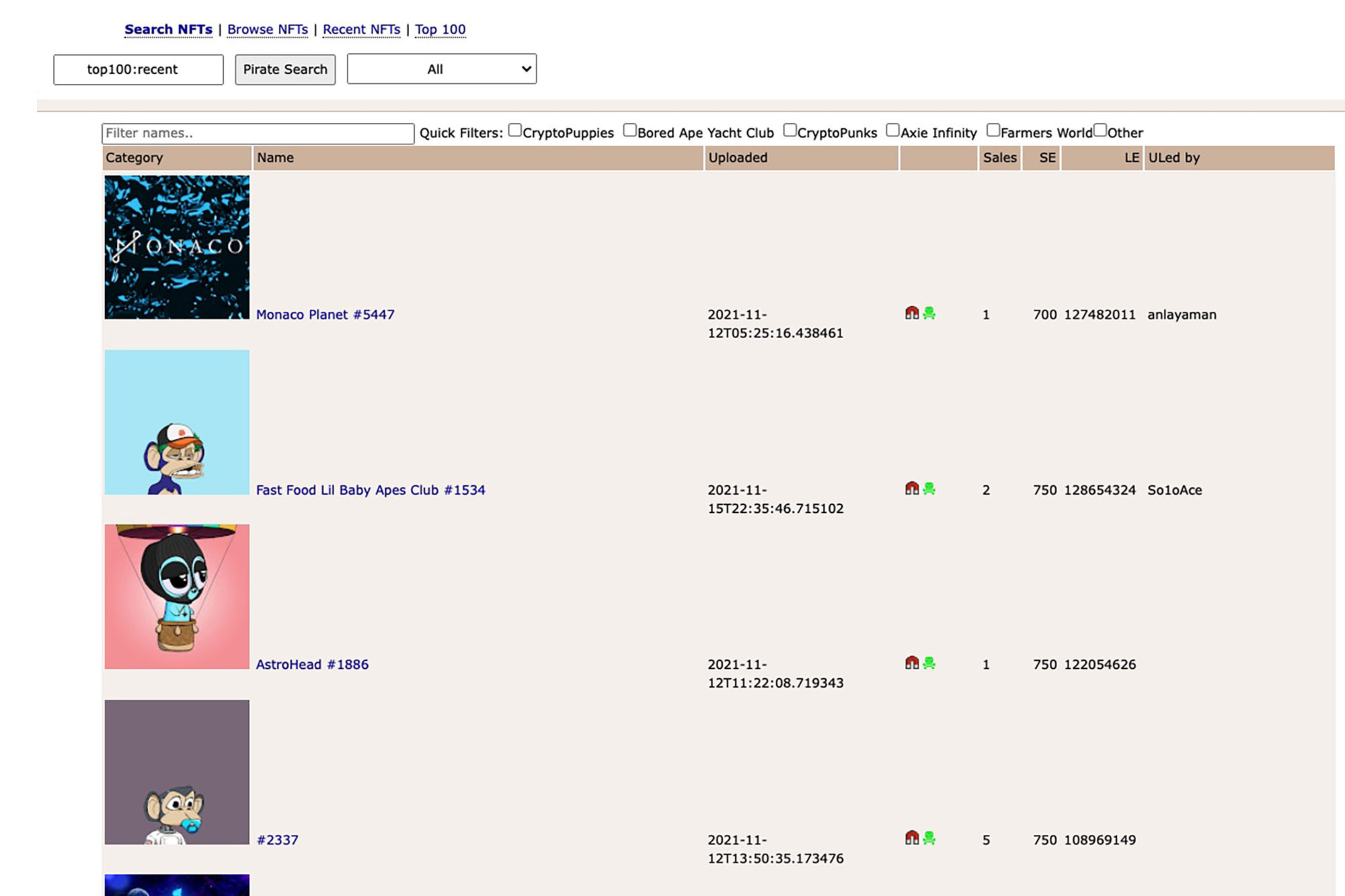The image size is (1345, 896).
Task: Click the red magnet icon for Fast Food Lil Baby Apes
Action: point(912,488)
